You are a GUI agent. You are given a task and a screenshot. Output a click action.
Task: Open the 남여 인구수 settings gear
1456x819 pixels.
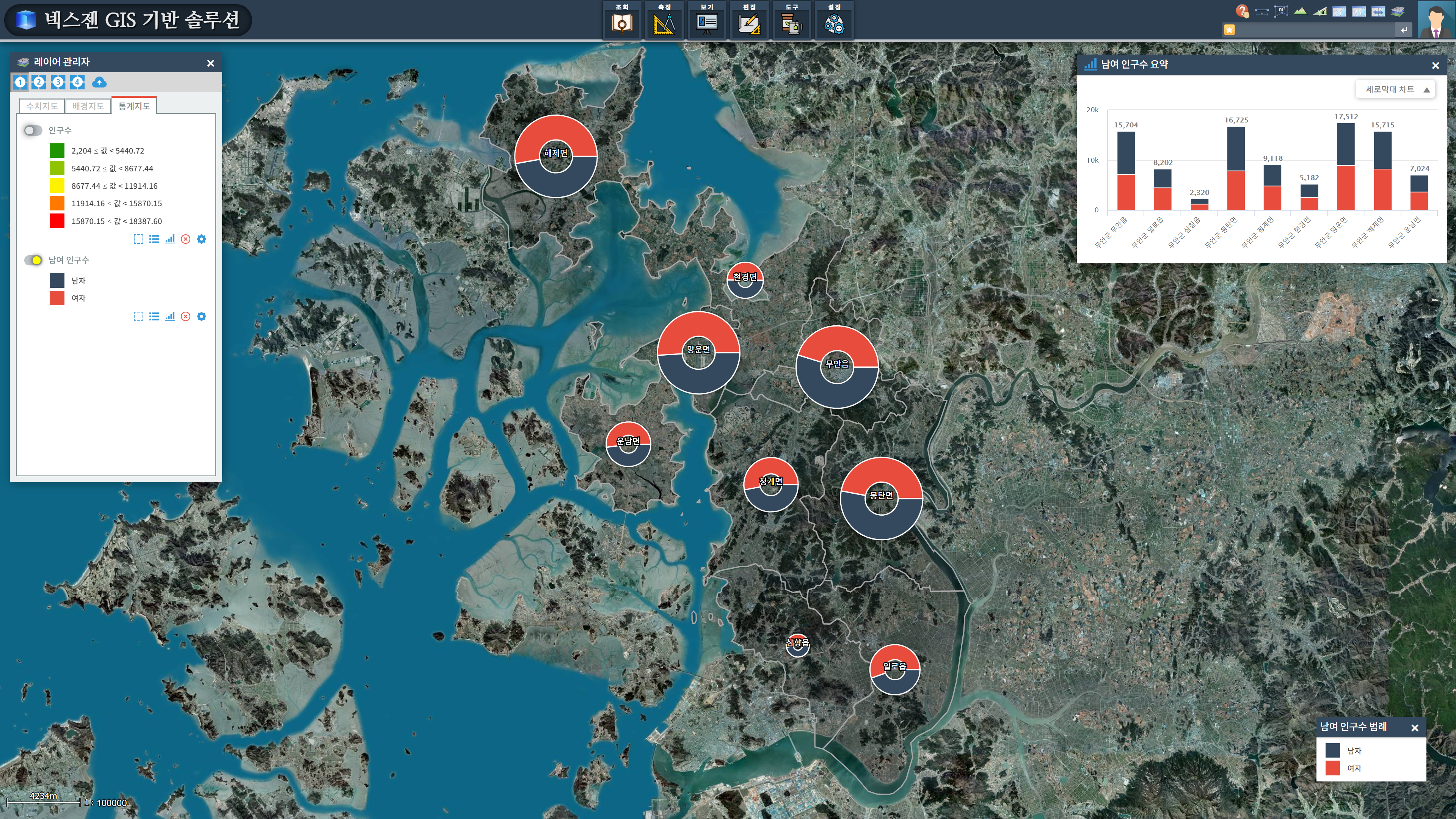point(201,317)
